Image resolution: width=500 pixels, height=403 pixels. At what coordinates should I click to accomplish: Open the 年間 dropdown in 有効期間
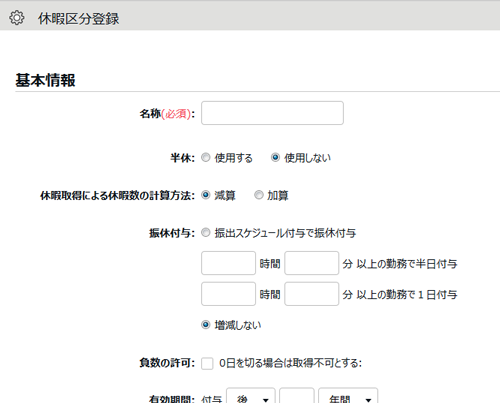pos(348,395)
